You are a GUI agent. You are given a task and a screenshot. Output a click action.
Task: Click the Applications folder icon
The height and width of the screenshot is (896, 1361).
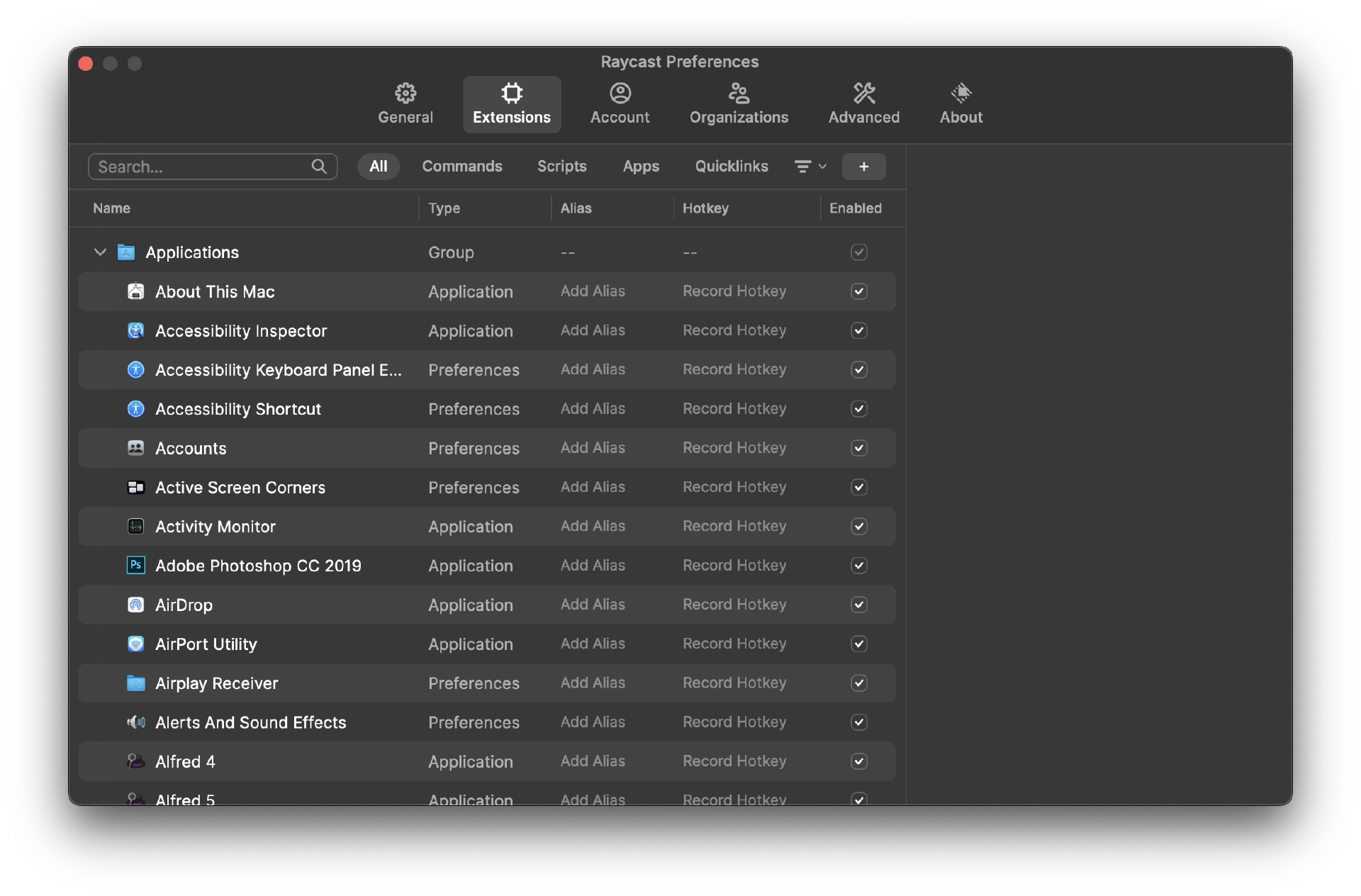(x=126, y=252)
